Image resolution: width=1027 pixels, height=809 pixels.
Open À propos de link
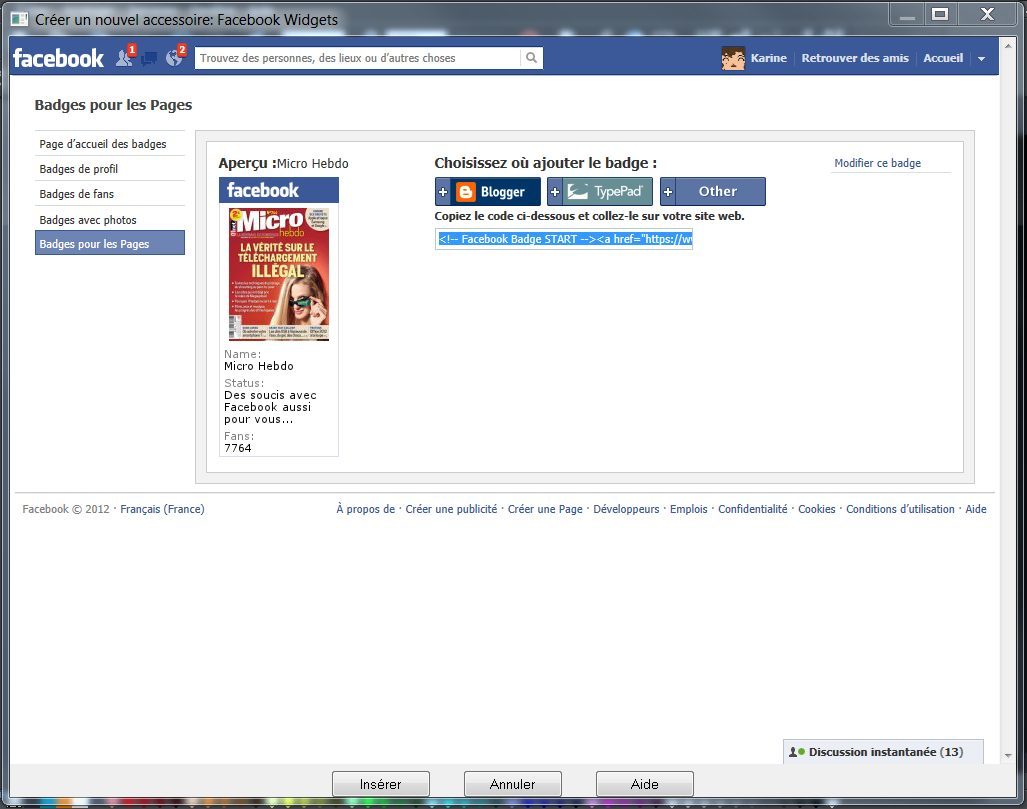point(365,509)
